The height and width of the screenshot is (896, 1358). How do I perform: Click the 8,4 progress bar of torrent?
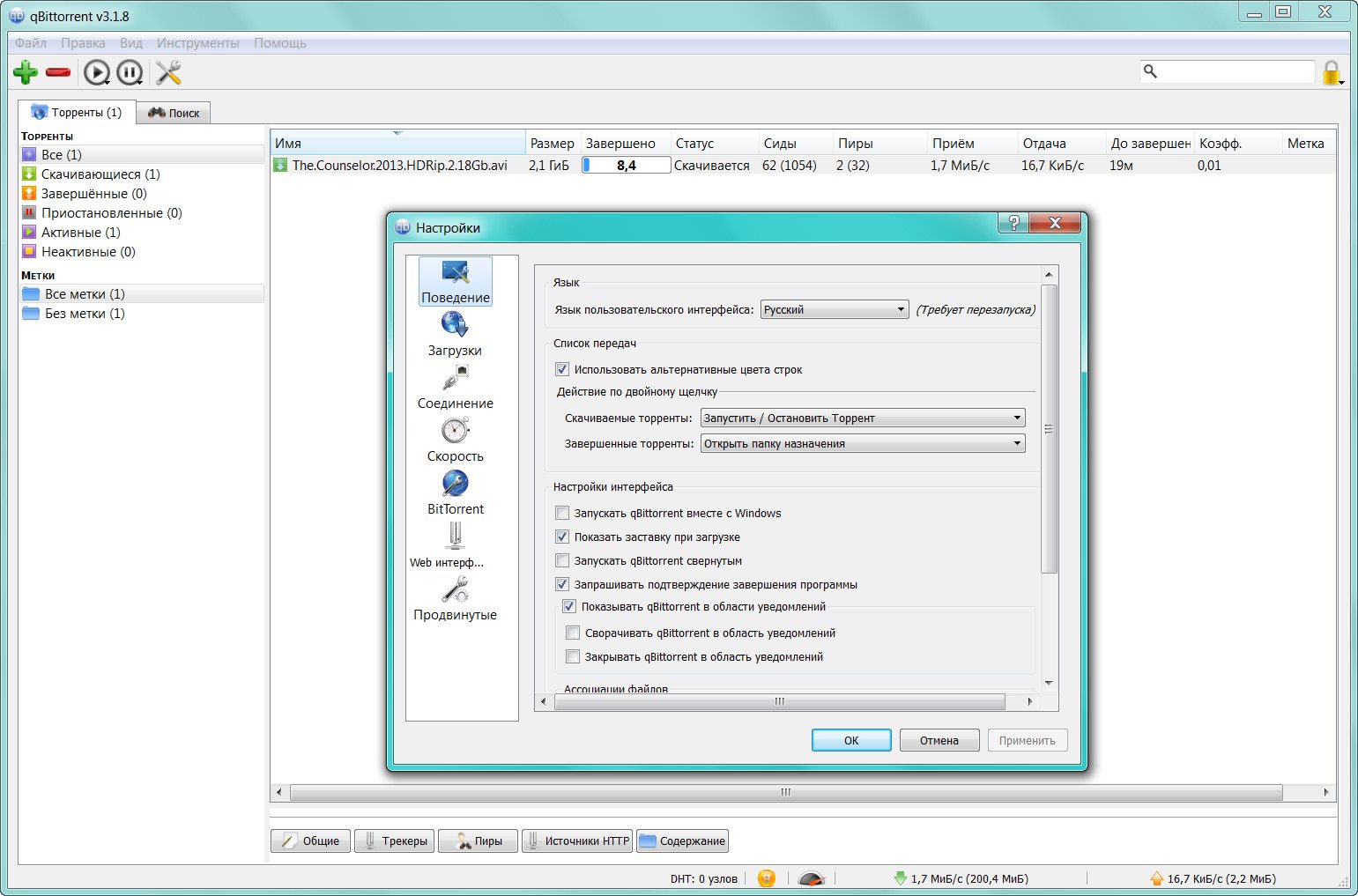(x=627, y=165)
